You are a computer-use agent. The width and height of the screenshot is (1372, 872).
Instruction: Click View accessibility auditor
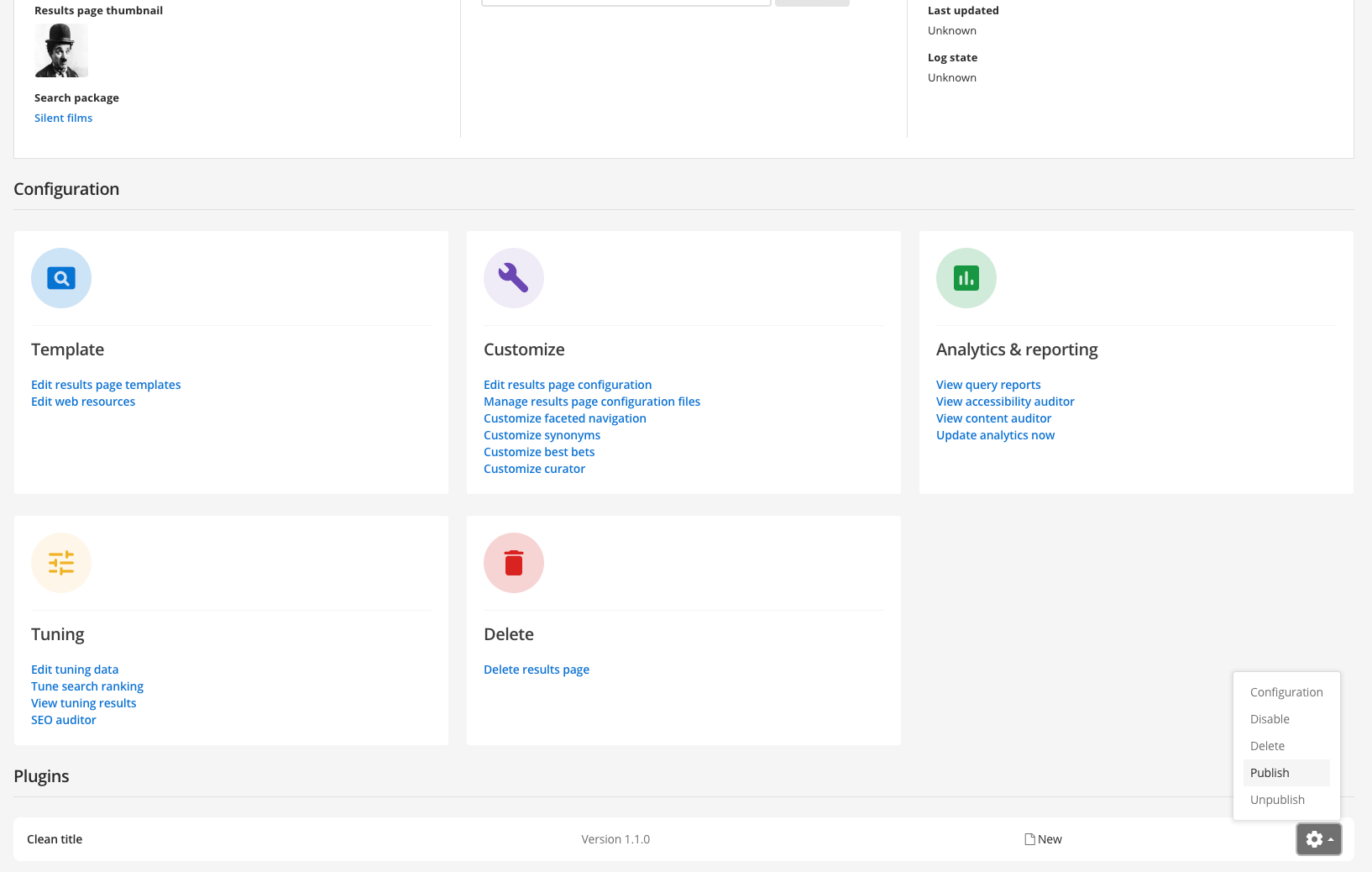tap(1004, 401)
